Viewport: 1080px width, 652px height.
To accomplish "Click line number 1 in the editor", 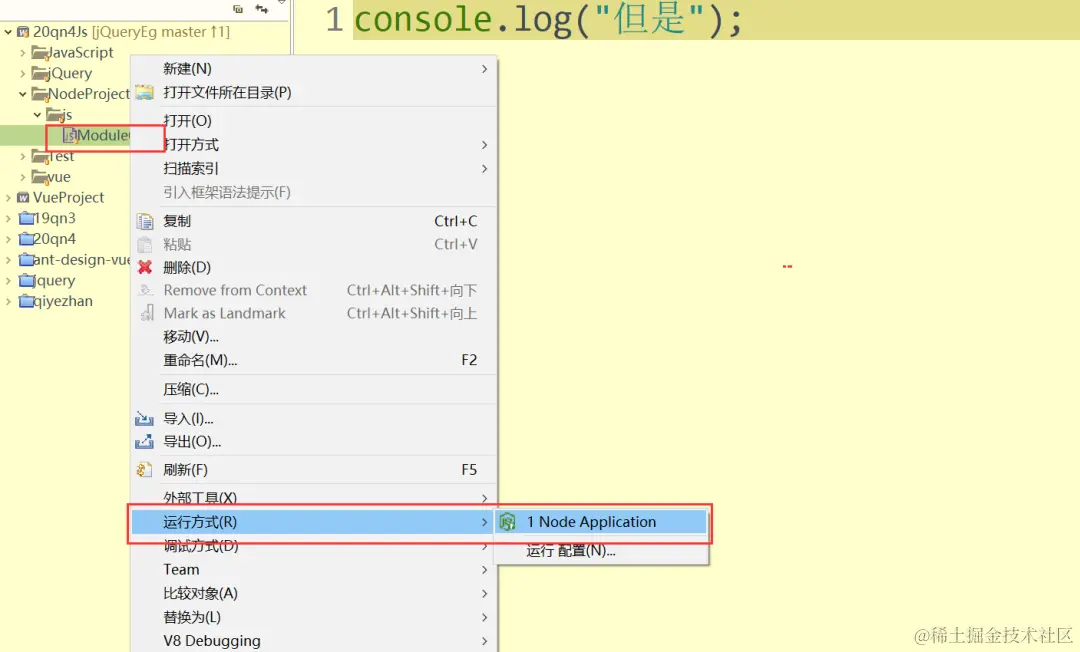I will (335, 19).
